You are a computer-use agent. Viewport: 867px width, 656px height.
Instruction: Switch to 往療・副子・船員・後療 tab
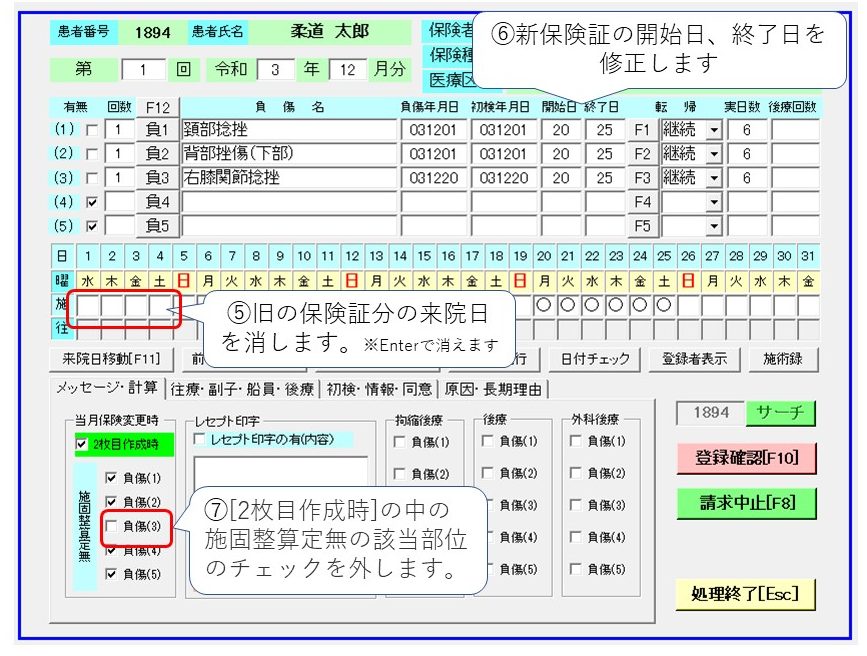click(x=241, y=389)
